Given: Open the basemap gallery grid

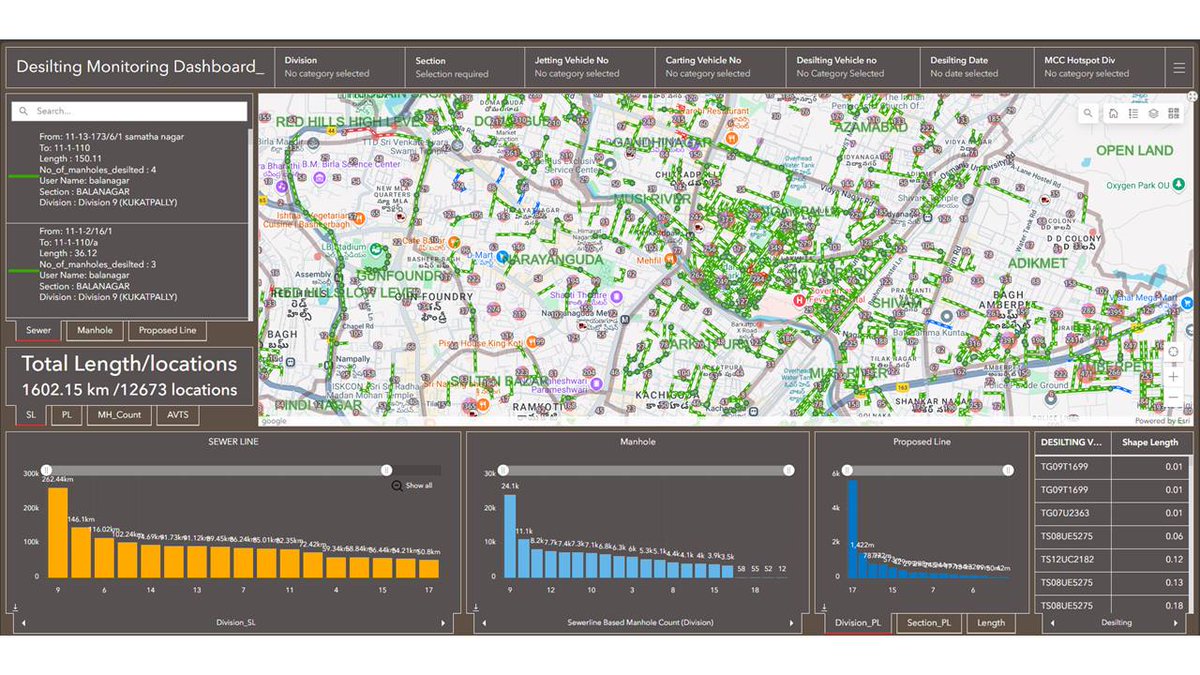Looking at the screenshot, I should [x=1173, y=113].
